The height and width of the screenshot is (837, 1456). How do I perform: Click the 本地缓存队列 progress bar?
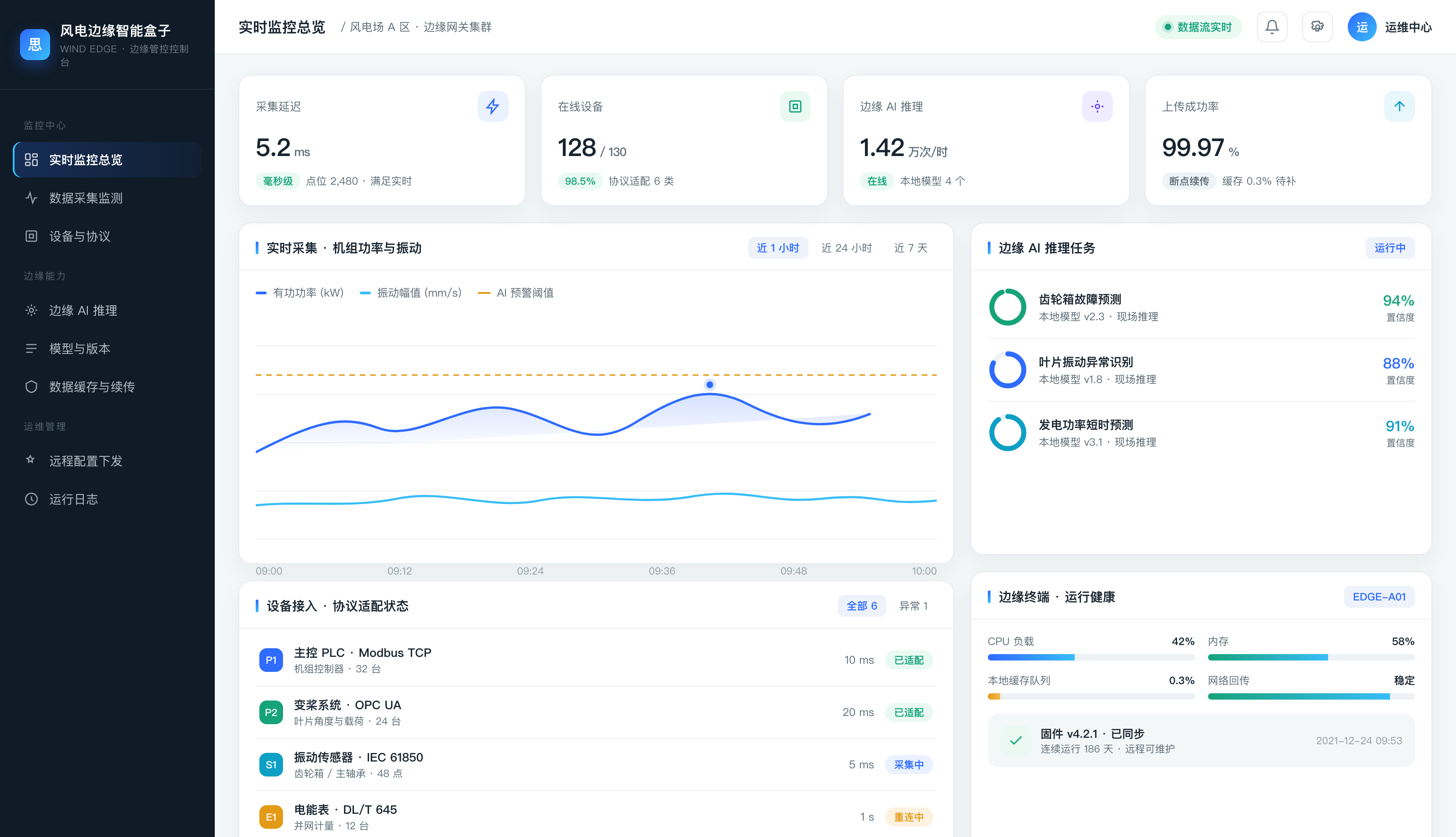coord(1091,696)
